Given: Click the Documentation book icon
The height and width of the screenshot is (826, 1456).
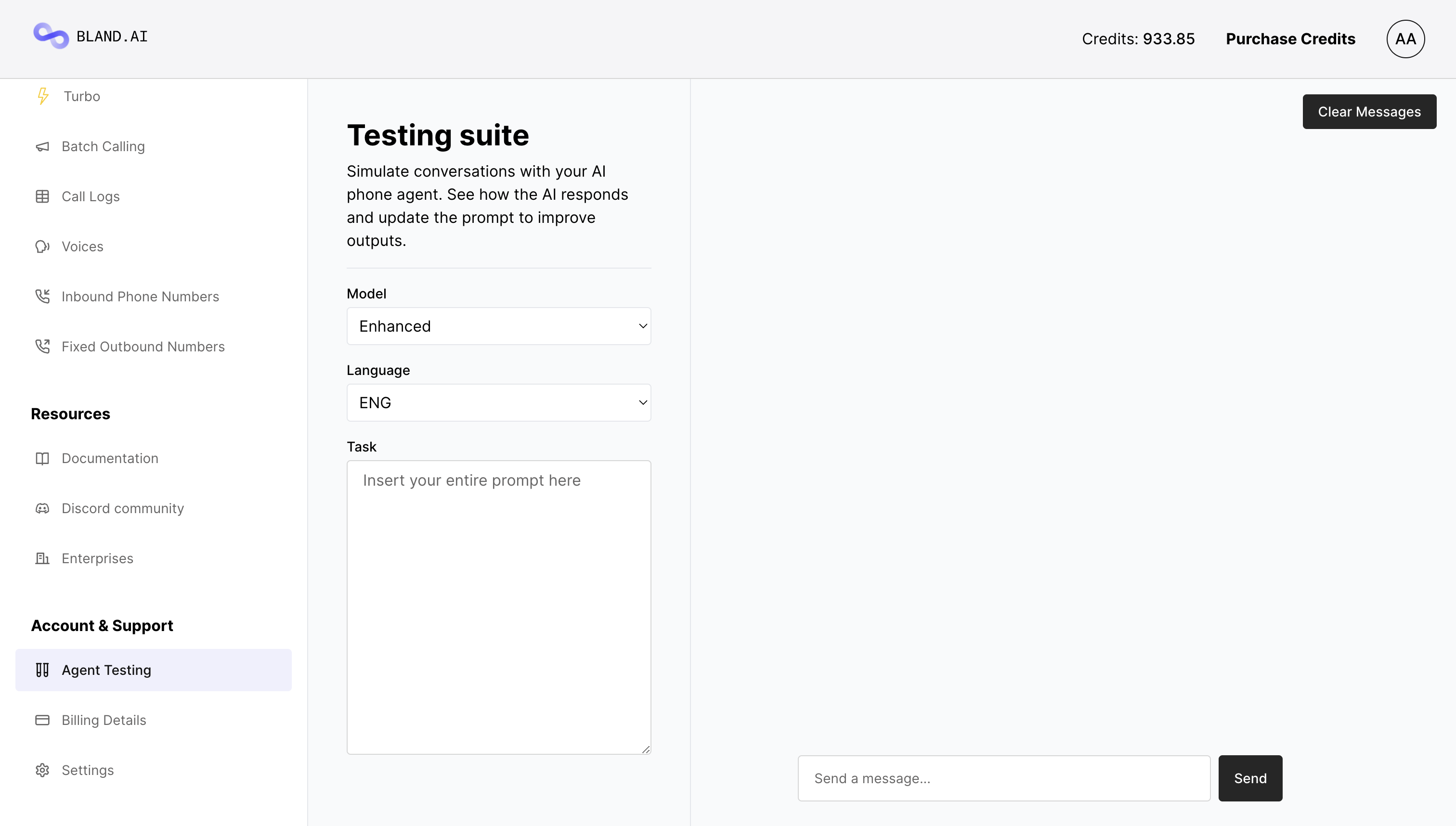Looking at the screenshot, I should (x=42, y=458).
